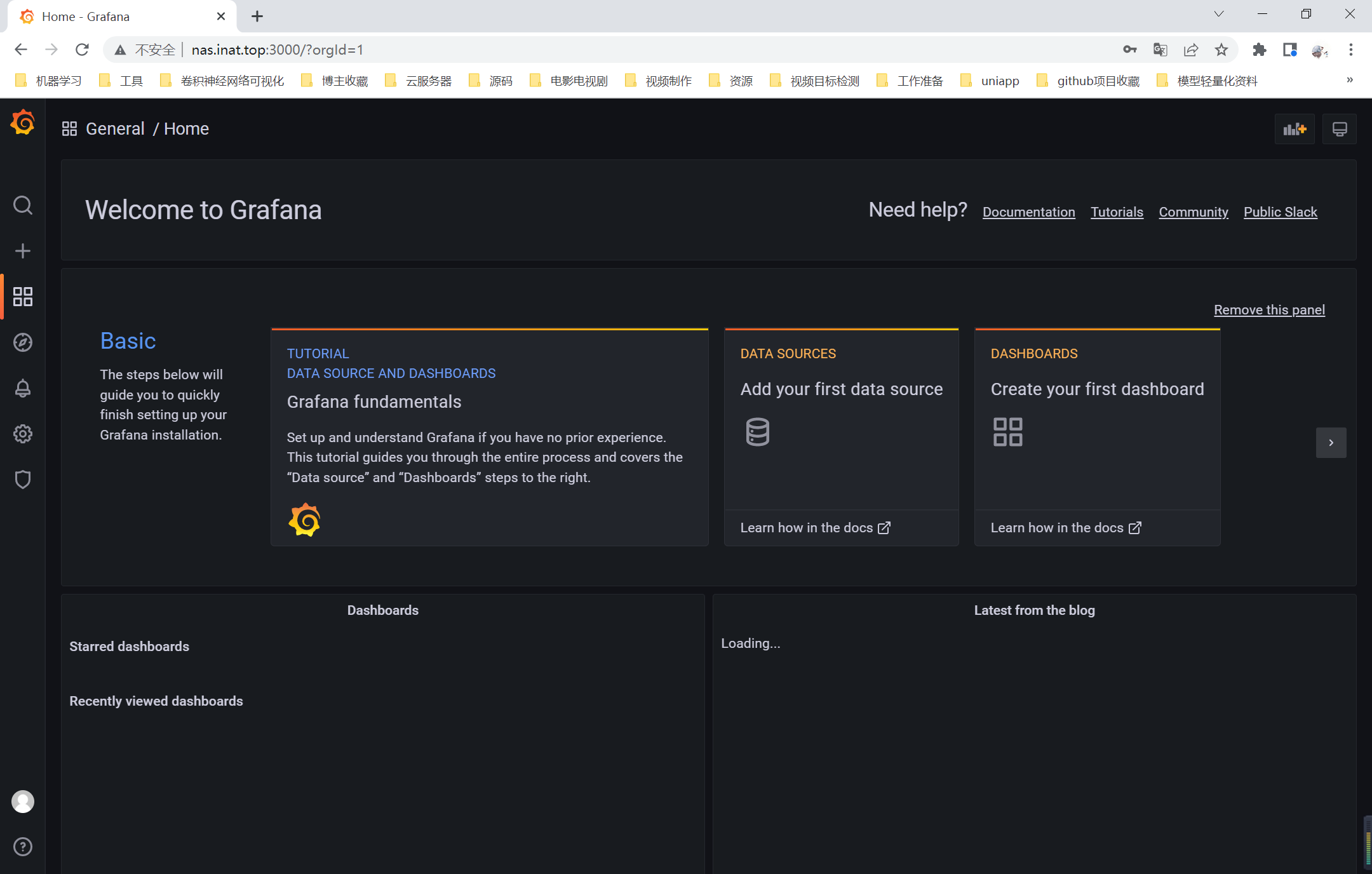Open the tab search dropdown arrow
The image size is (1372, 874).
[1219, 14]
